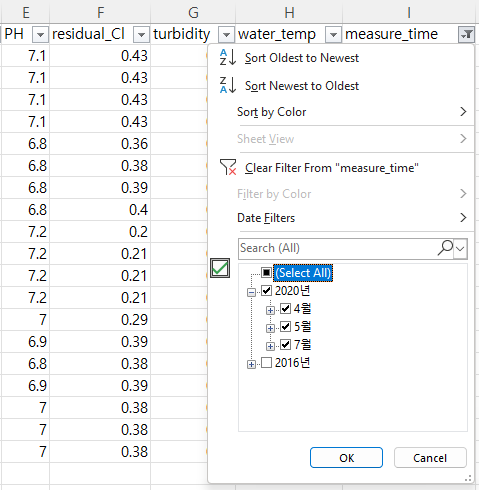Uncheck the 4월 checkbox

[285, 309]
